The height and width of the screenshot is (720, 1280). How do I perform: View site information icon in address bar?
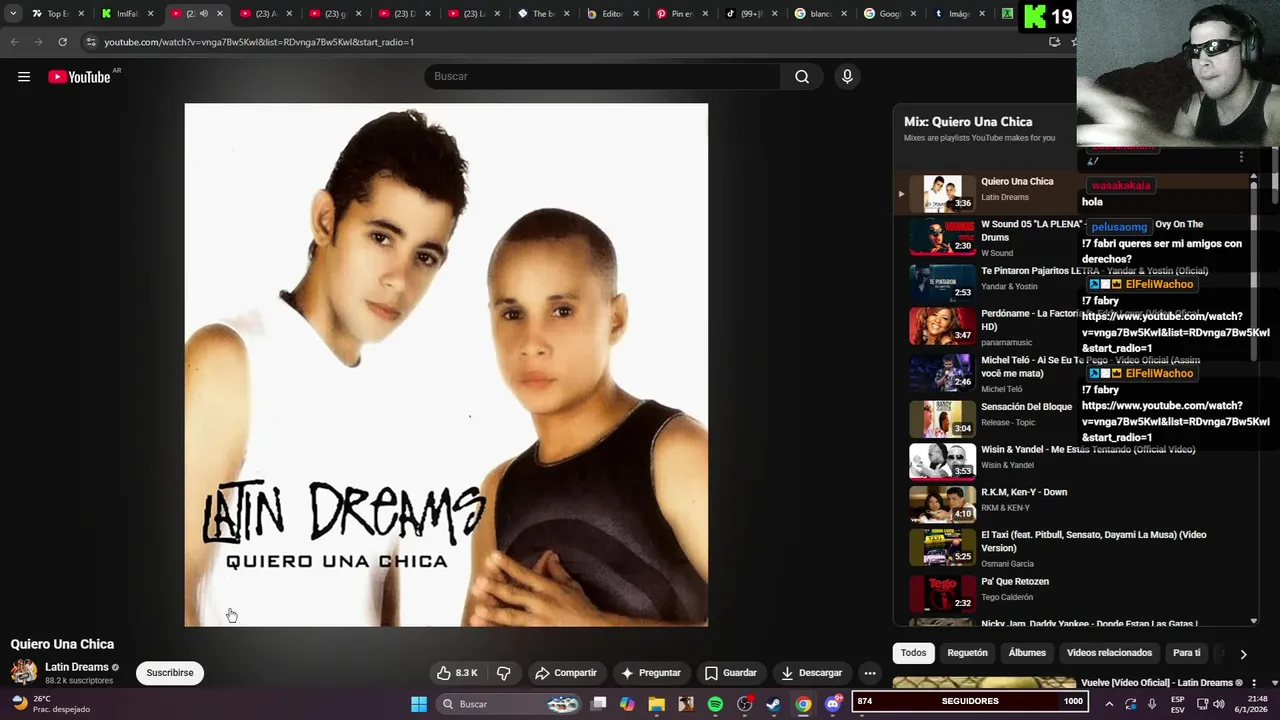pyautogui.click(x=91, y=42)
